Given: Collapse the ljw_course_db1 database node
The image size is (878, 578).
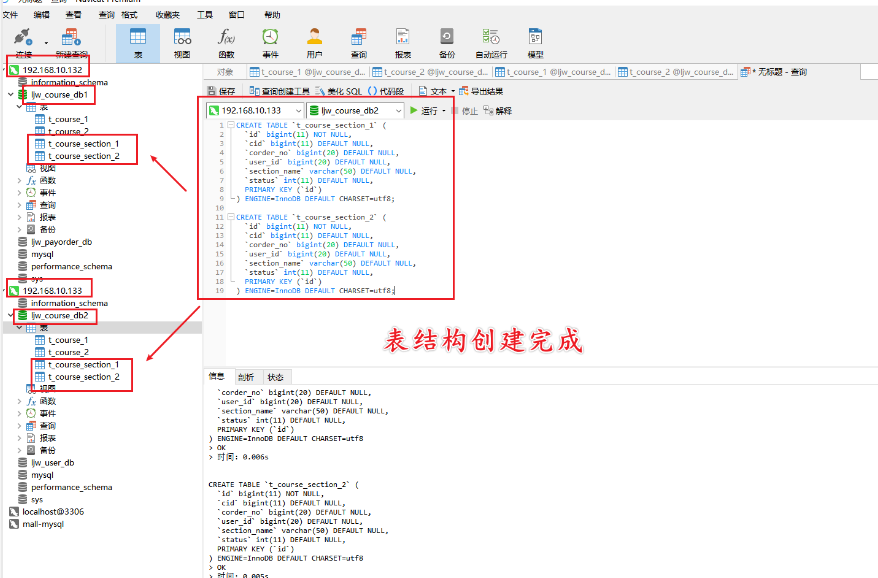Looking at the screenshot, I should 11,95.
